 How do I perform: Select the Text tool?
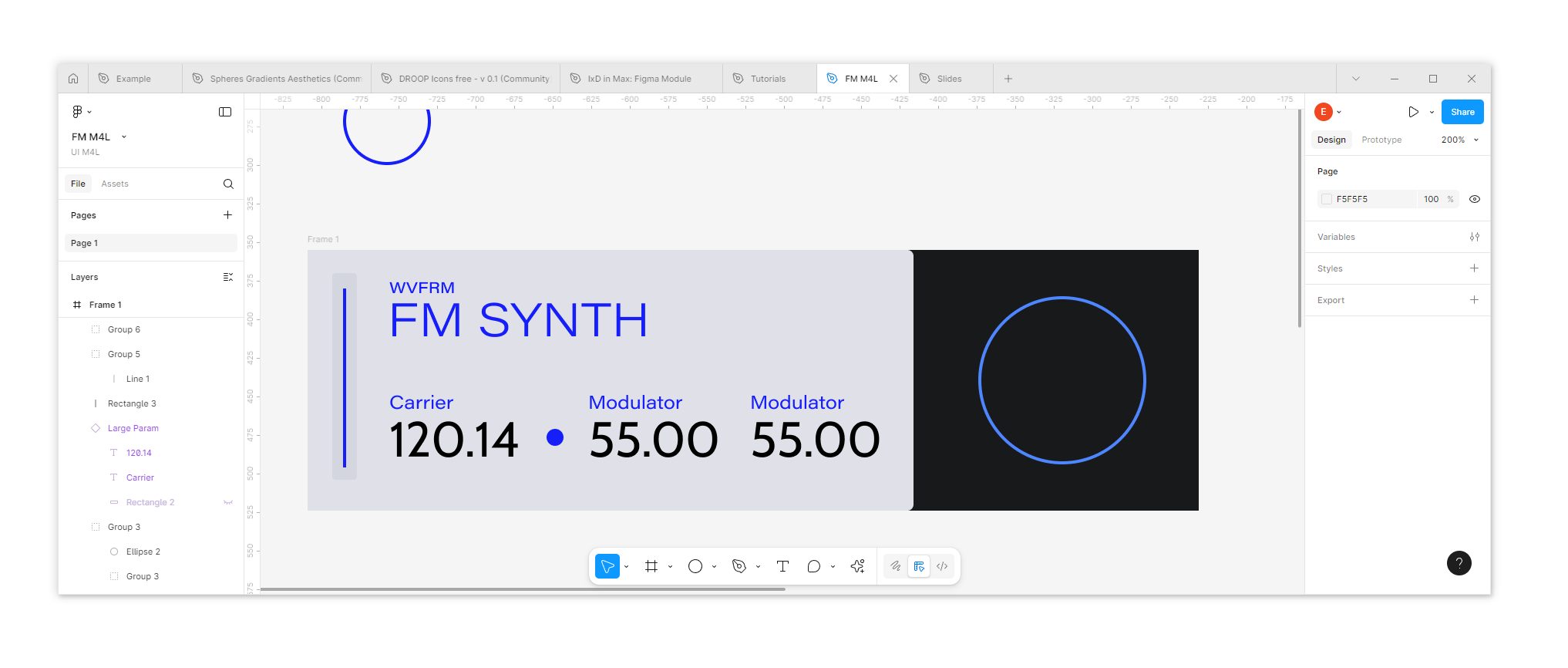click(782, 567)
